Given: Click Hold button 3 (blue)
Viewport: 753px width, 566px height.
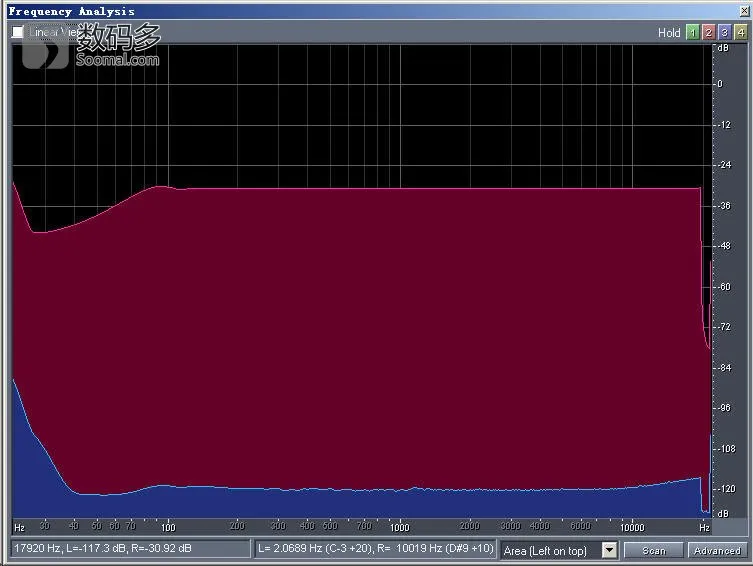Looking at the screenshot, I should coord(725,32).
